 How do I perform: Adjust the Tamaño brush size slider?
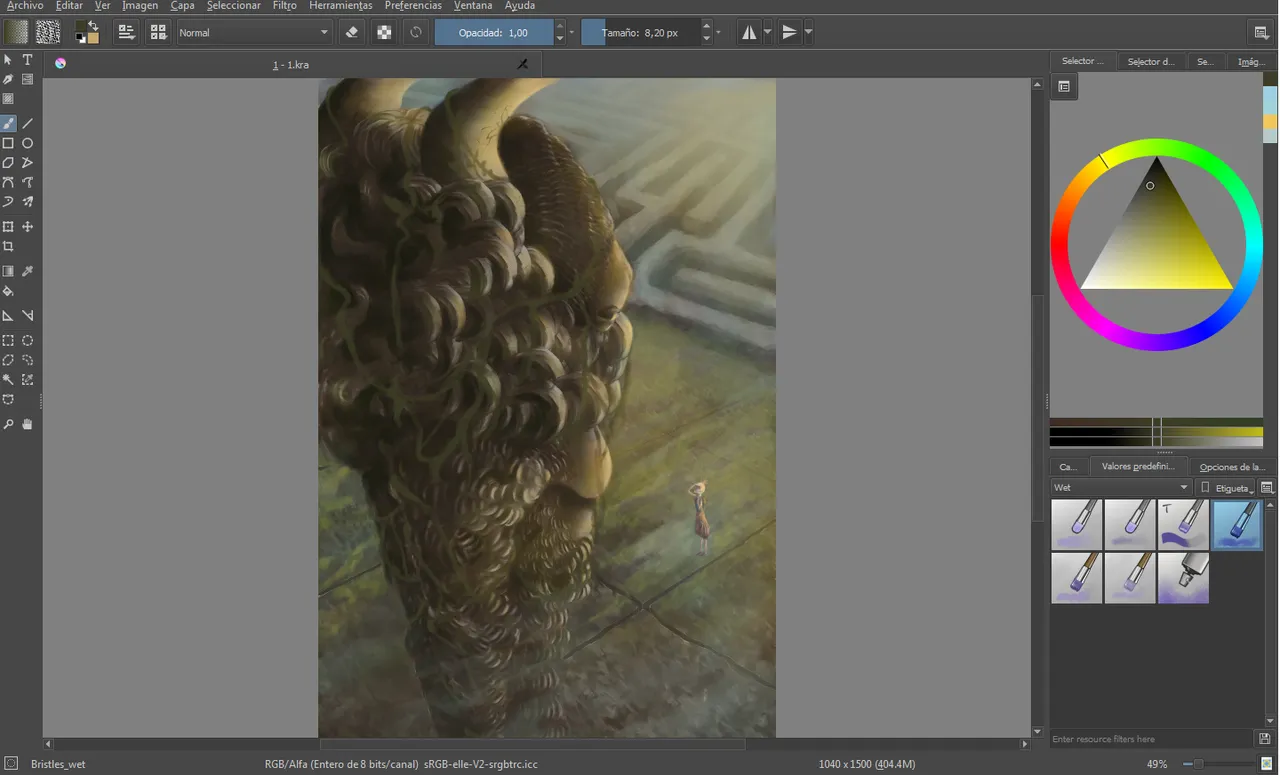[x=640, y=32]
